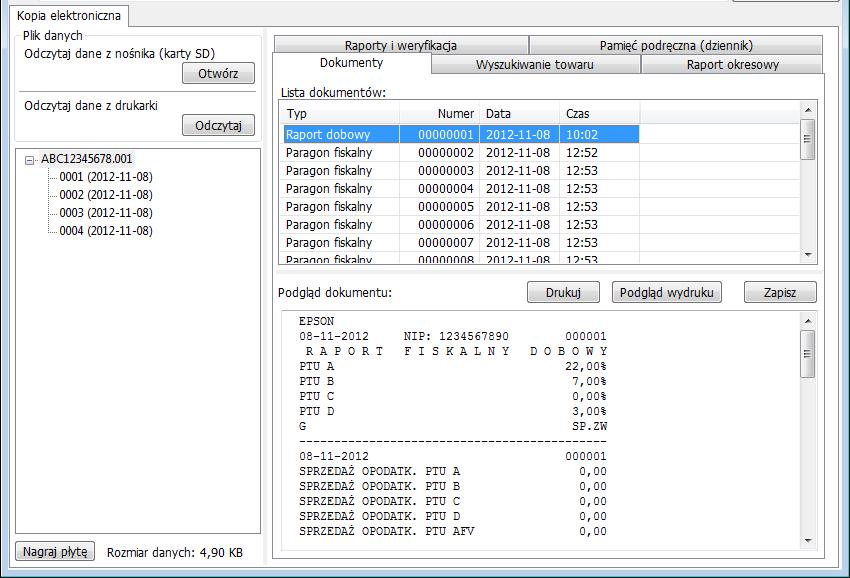
Task: Sort list by Typ column header
Action: (x=340, y=114)
